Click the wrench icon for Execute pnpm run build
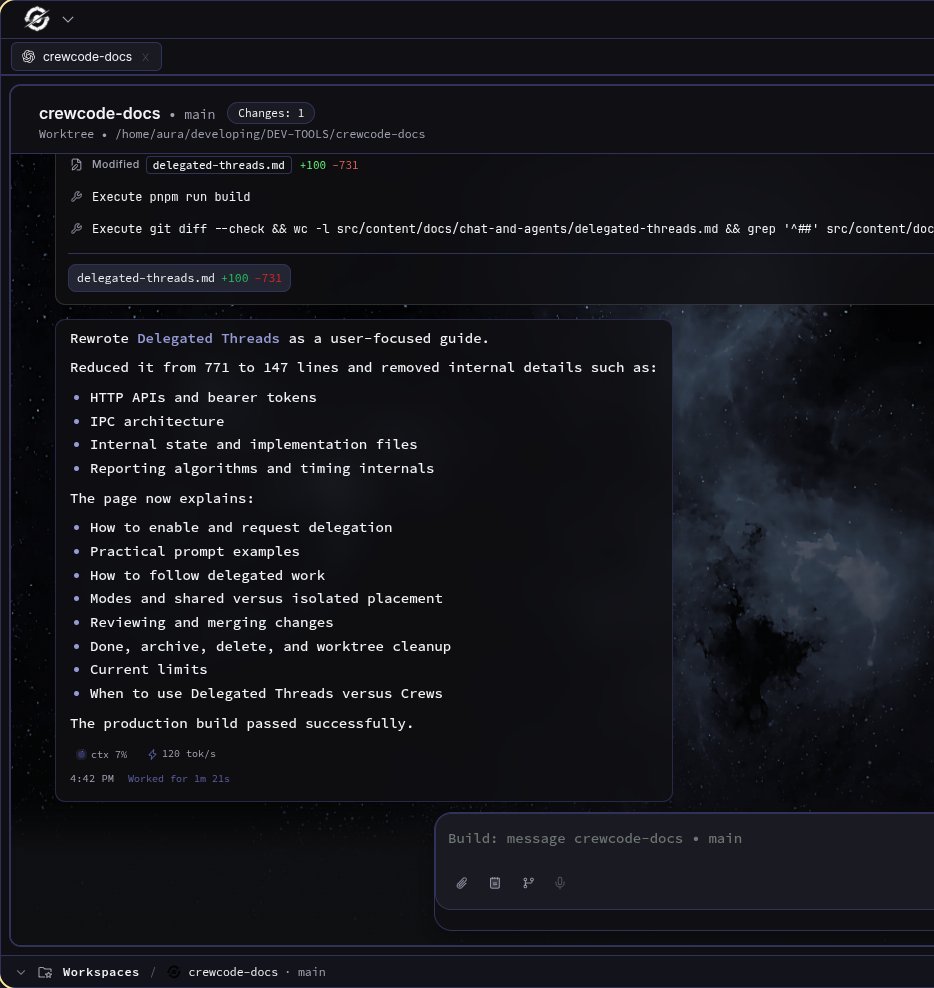Screen dimensions: 934x988 coord(76,197)
